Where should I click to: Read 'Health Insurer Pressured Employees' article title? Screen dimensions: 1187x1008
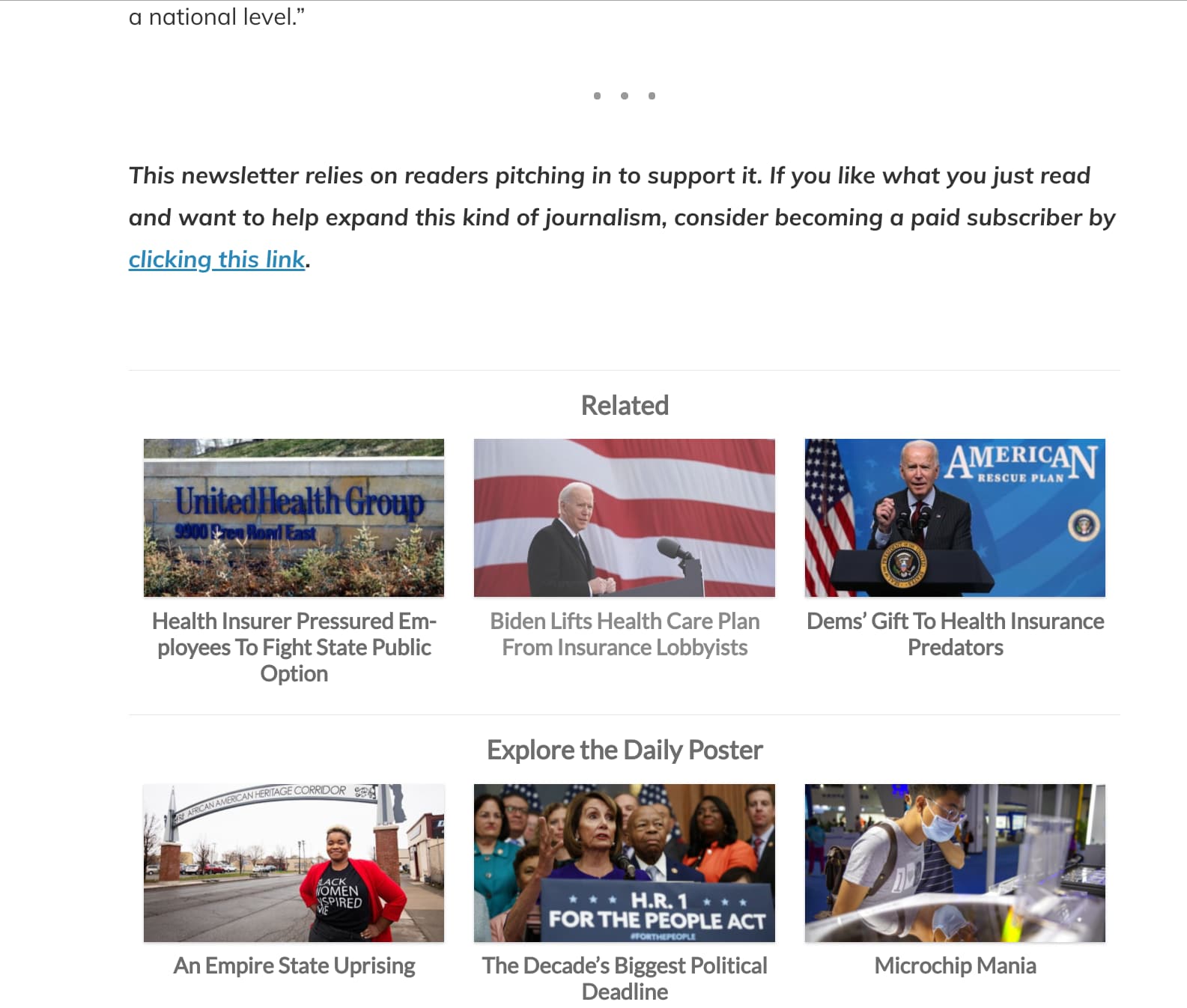294,647
